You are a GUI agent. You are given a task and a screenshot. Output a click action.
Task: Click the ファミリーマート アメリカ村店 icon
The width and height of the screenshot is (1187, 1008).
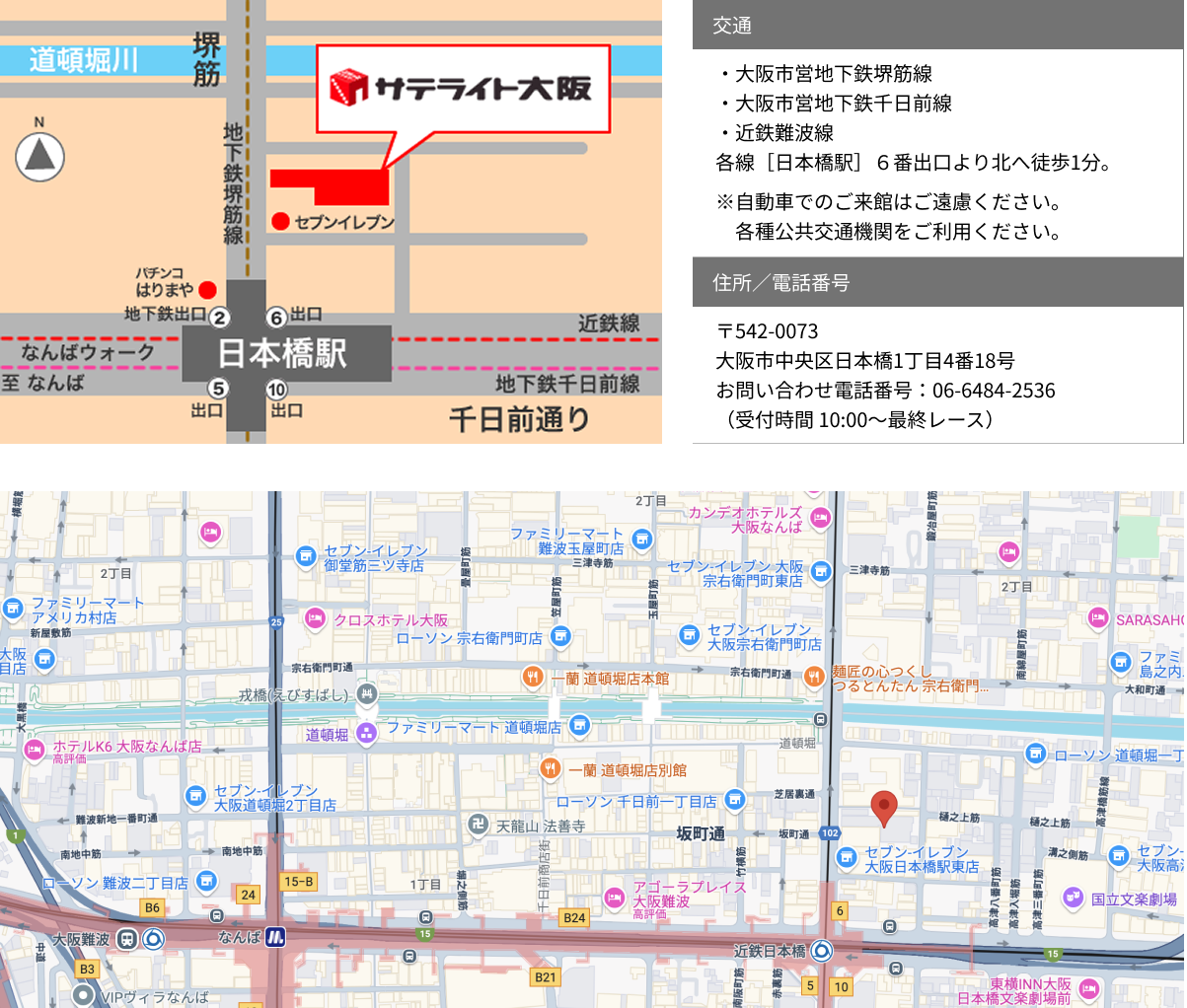coord(13,609)
